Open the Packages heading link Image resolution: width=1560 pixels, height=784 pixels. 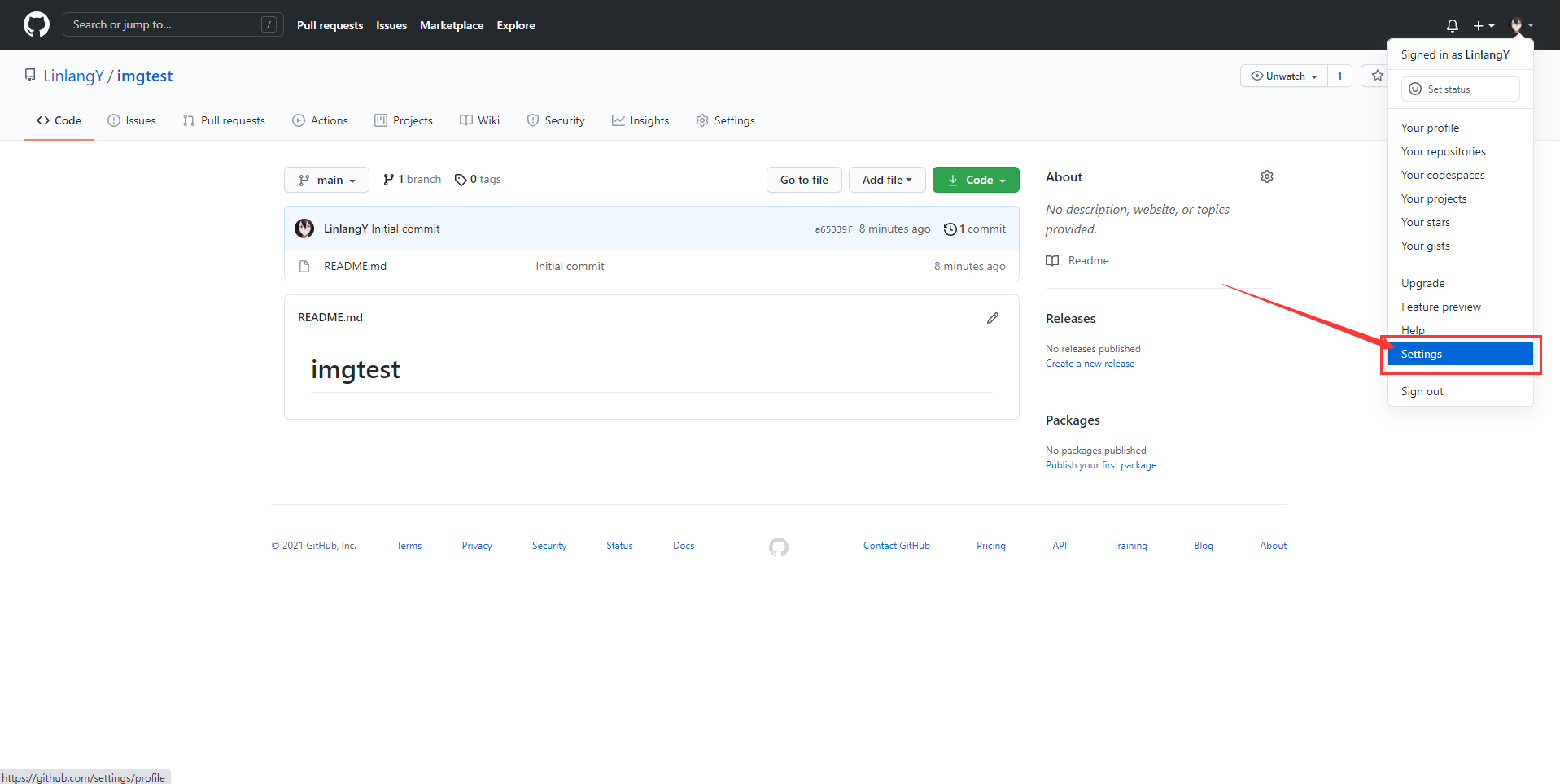point(1073,420)
